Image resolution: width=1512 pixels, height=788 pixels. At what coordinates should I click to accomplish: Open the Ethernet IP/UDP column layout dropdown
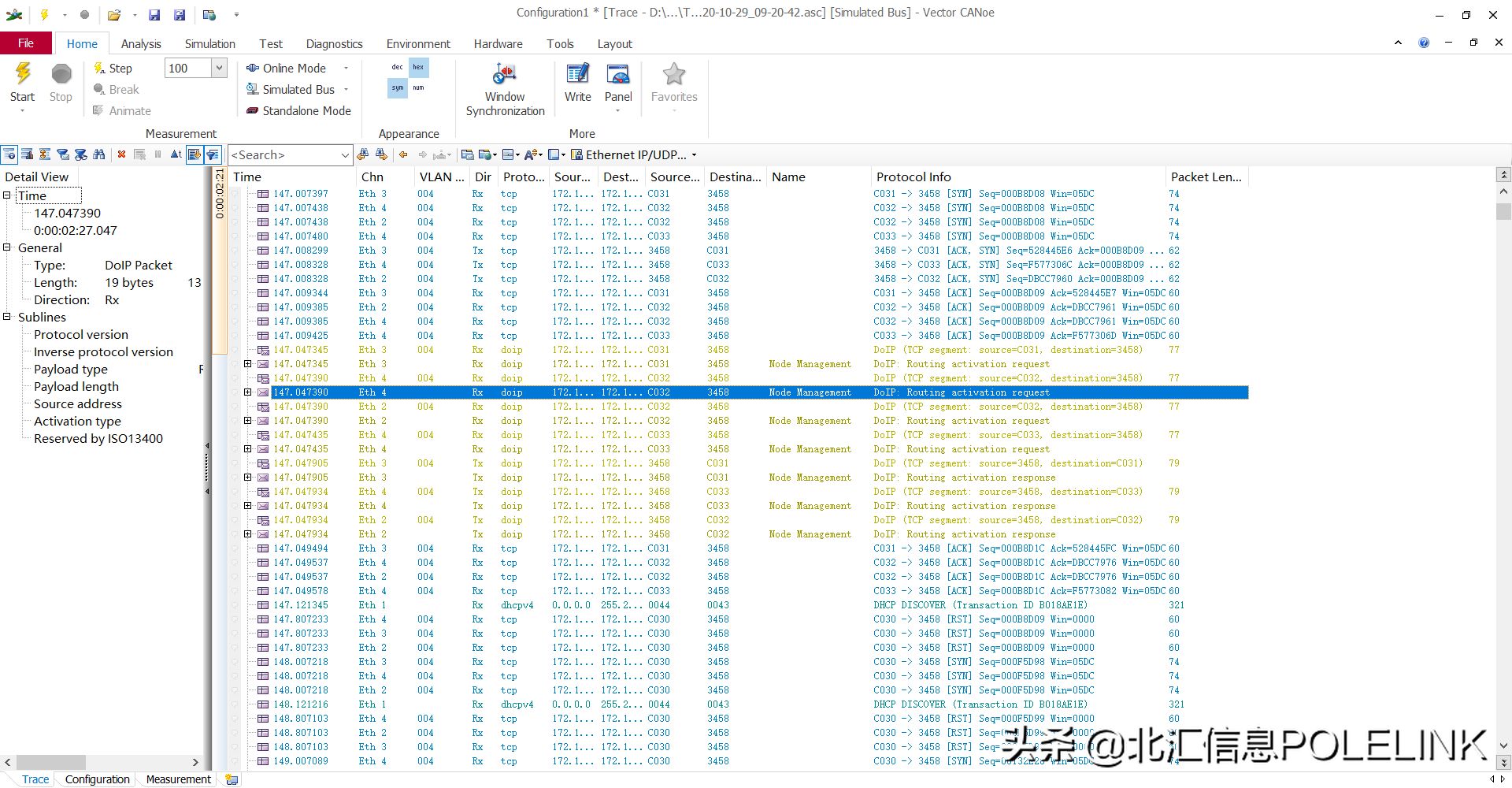[694, 155]
